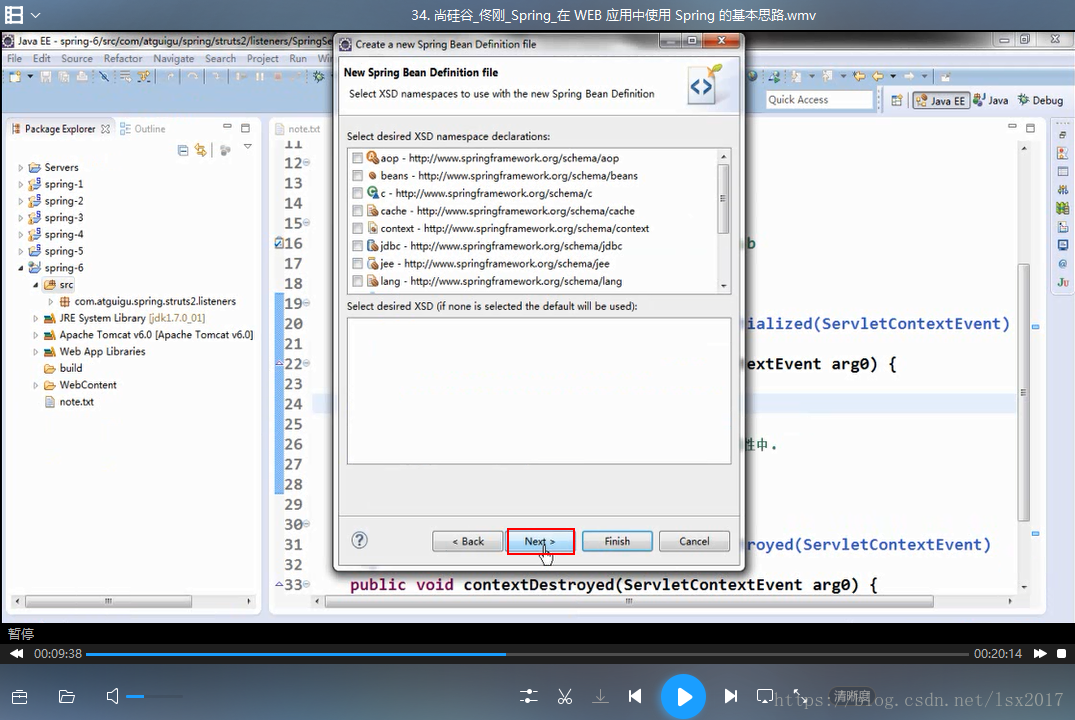
Task: Click the namespace list scrollbar thumb
Action: coord(723,199)
